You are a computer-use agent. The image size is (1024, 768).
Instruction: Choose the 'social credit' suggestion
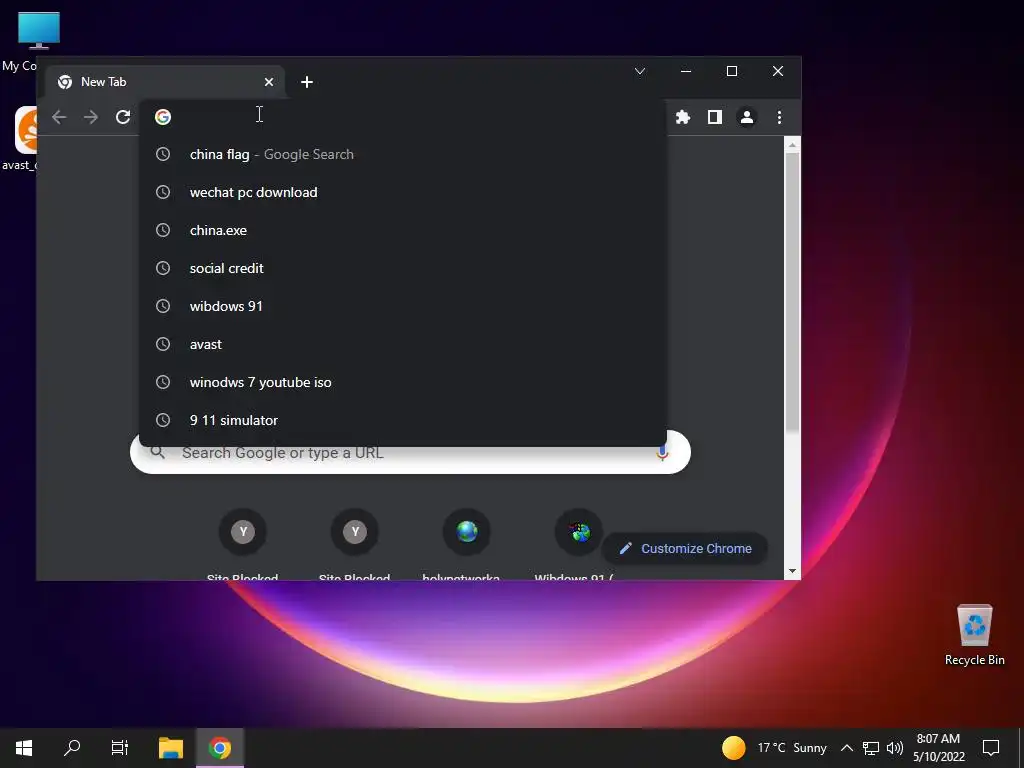[403, 268]
